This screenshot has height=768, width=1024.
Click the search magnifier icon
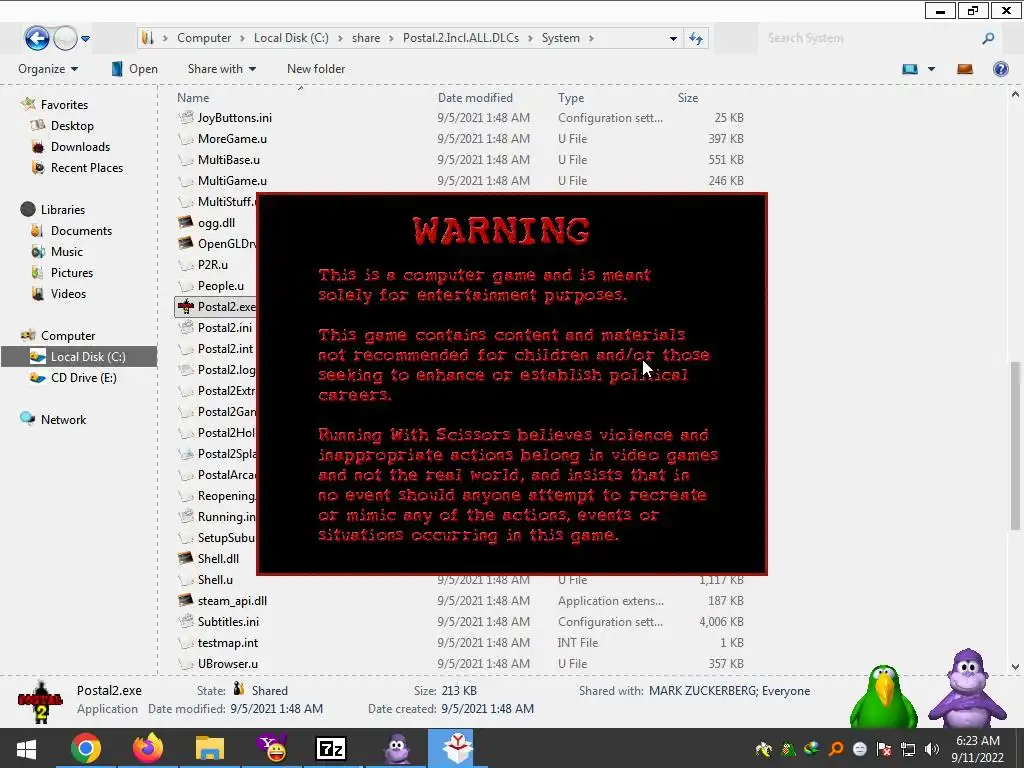(x=988, y=39)
